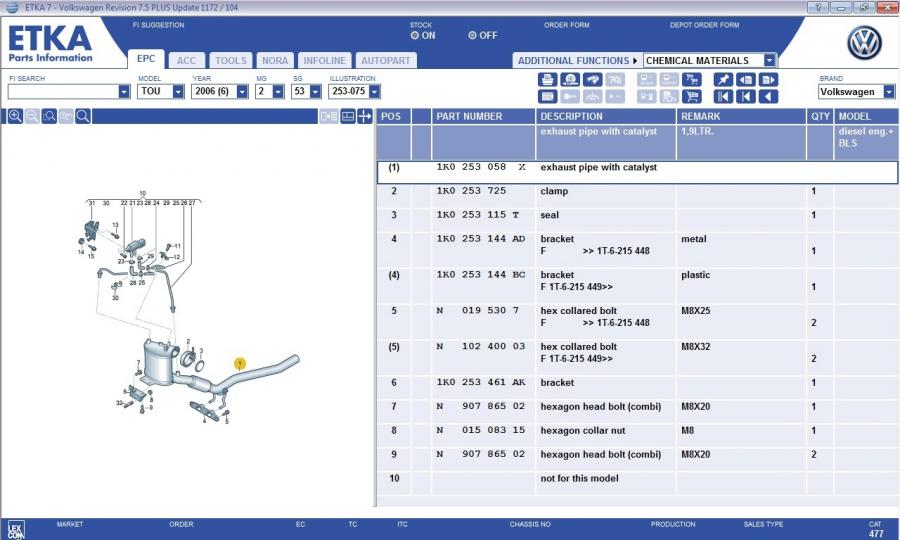Click the ADDITIONAL FUNCTIONS button
The height and width of the screenshot is (540, 900).
point(574,60)
